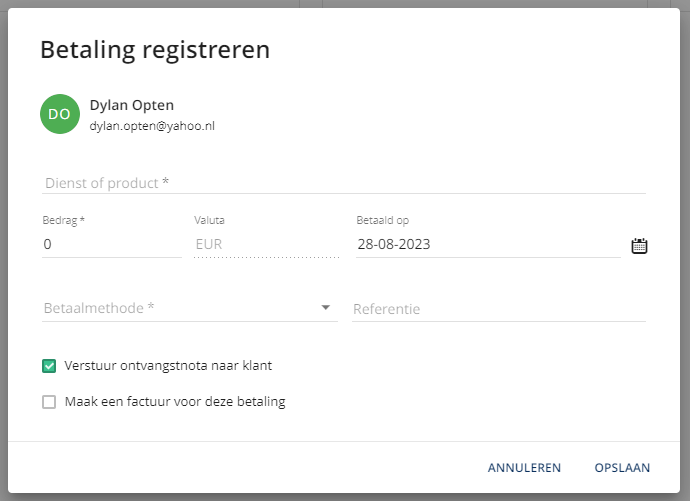Click the Annuleren button
This screenshot has height=501, width=690.
[524, 468]
